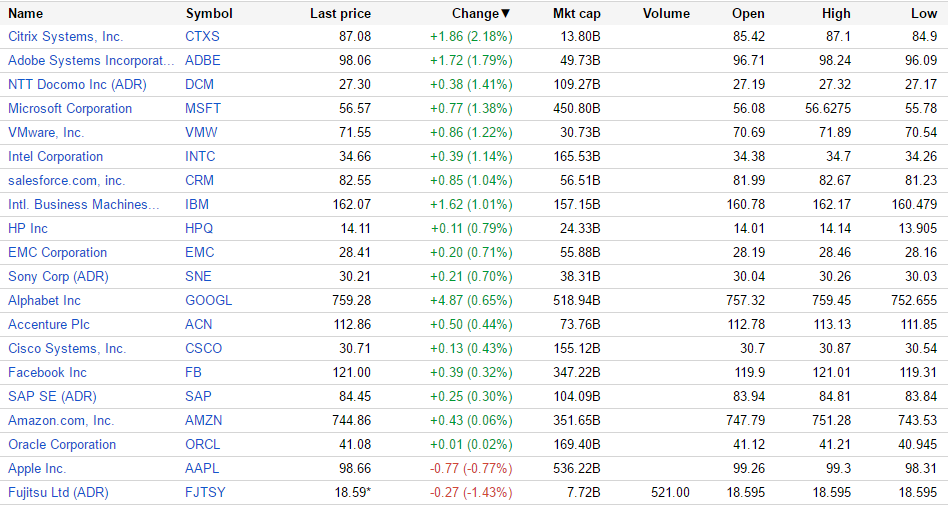Open Adobe Systems Incorporated company link
Screen dimensions: 948x506
tap(91, 60)
